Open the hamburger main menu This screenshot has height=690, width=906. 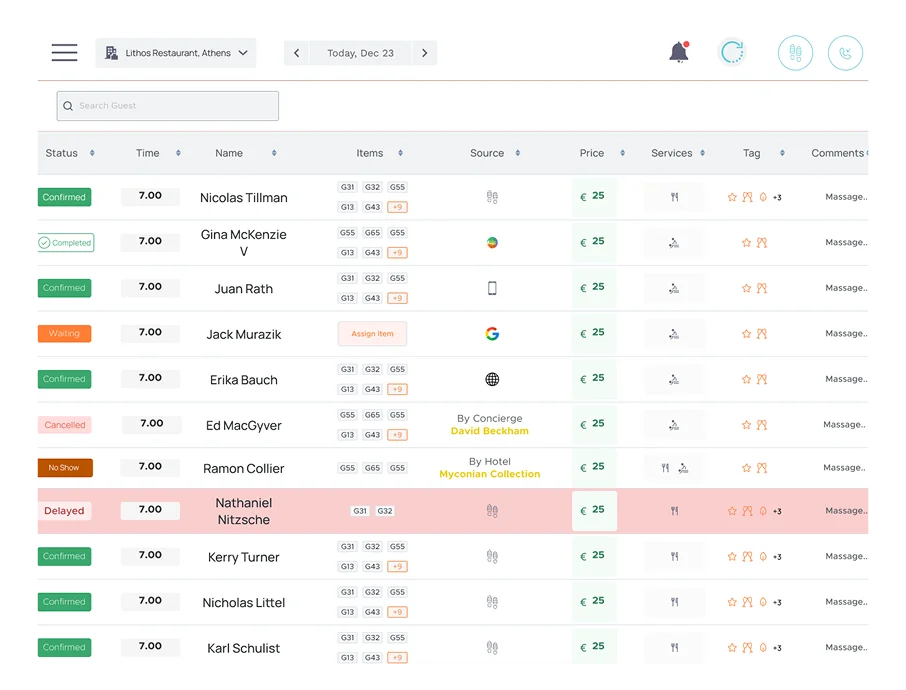[x=64, y=53]
